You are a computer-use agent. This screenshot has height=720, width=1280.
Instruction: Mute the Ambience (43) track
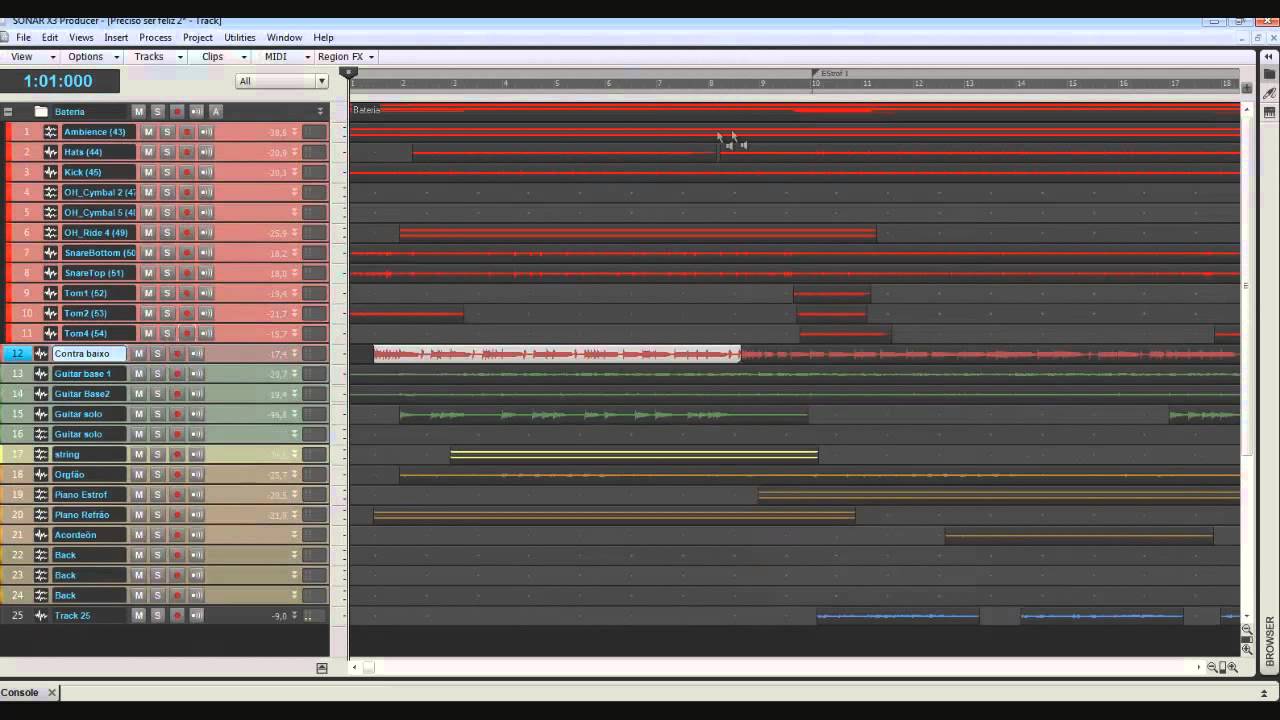pos(148,132)
